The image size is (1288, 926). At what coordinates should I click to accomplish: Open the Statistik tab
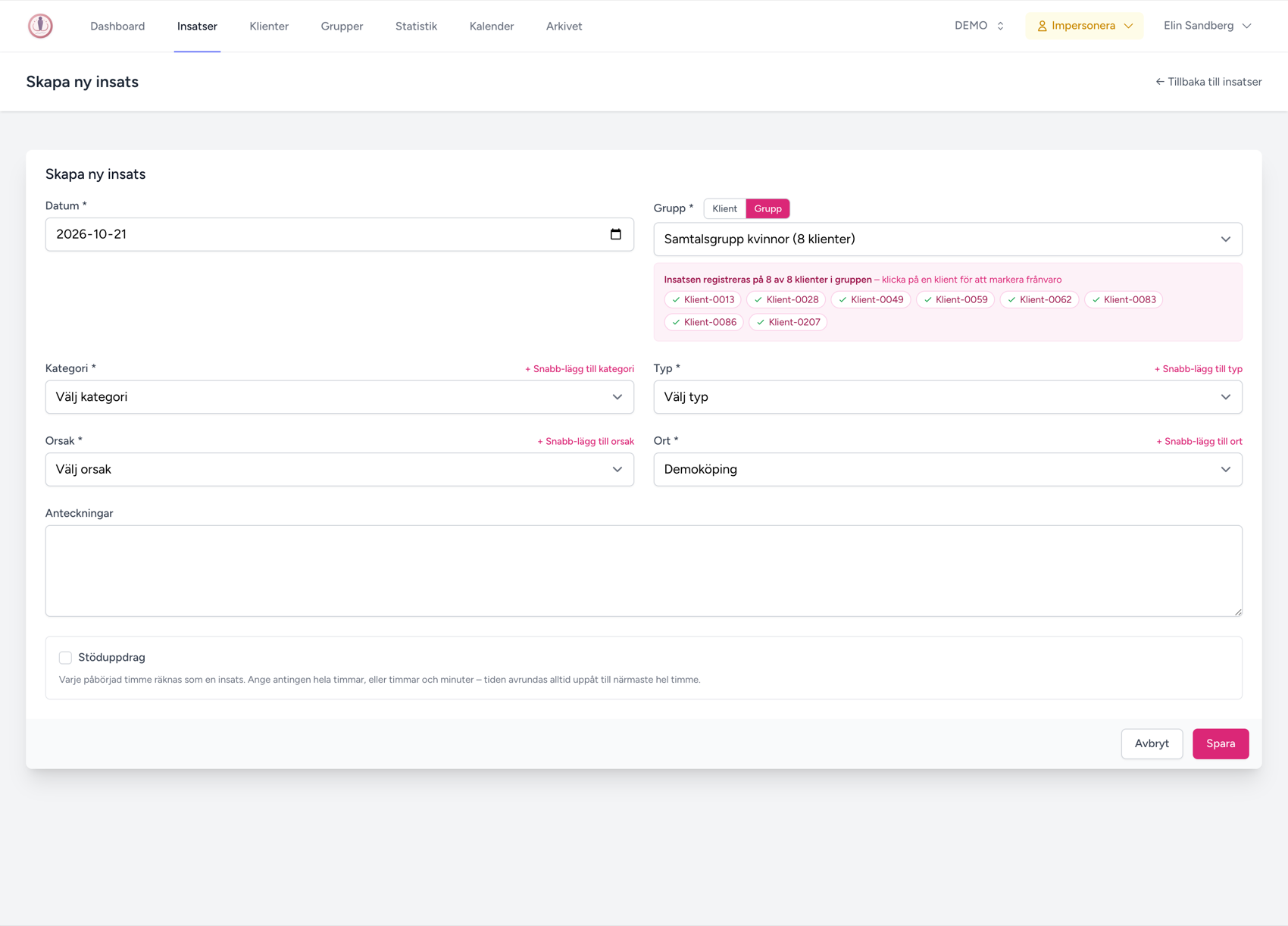416,27
